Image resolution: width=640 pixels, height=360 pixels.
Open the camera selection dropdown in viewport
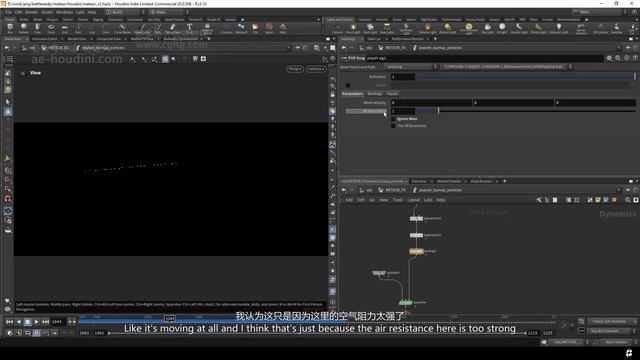point(316,69)
